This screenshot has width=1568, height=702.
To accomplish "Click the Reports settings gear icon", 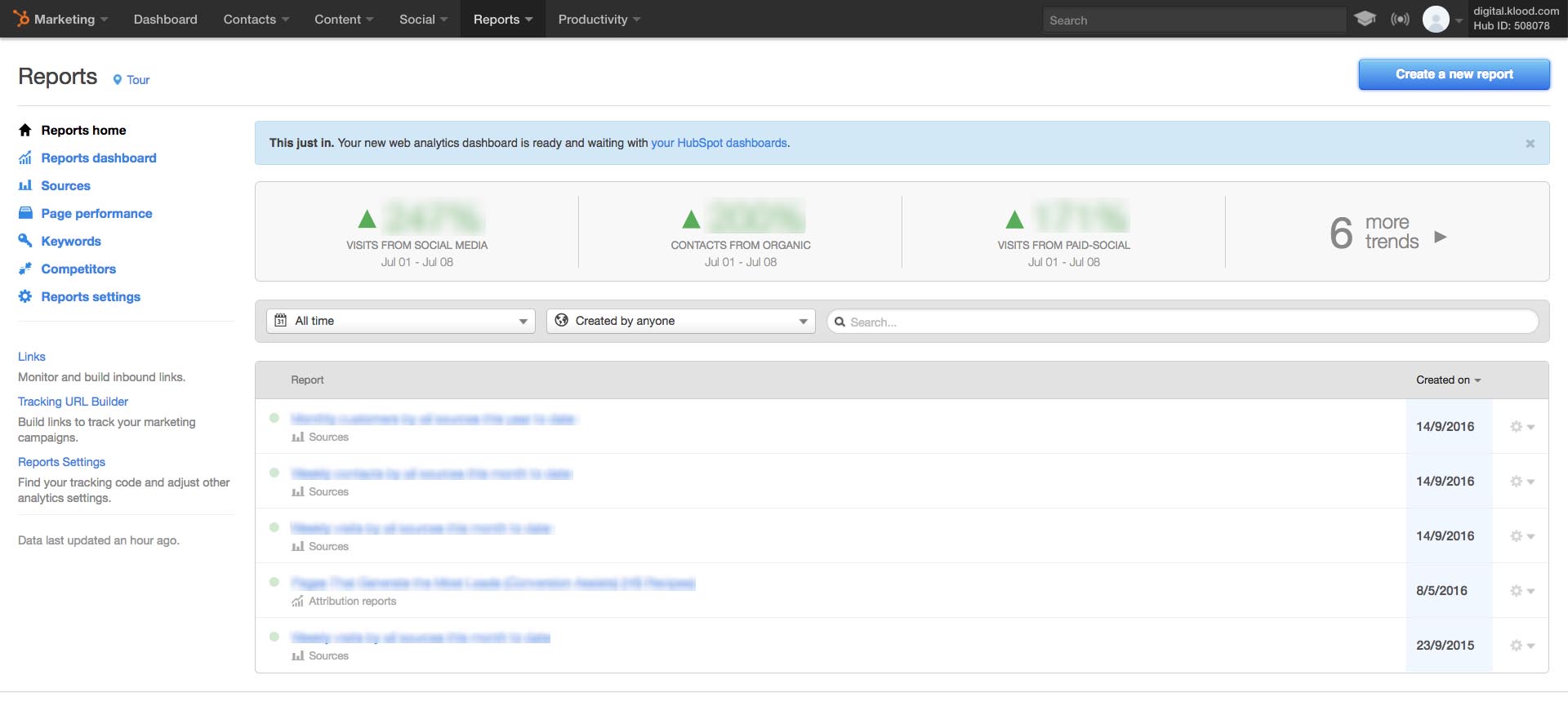I will [x=25, y=296].
